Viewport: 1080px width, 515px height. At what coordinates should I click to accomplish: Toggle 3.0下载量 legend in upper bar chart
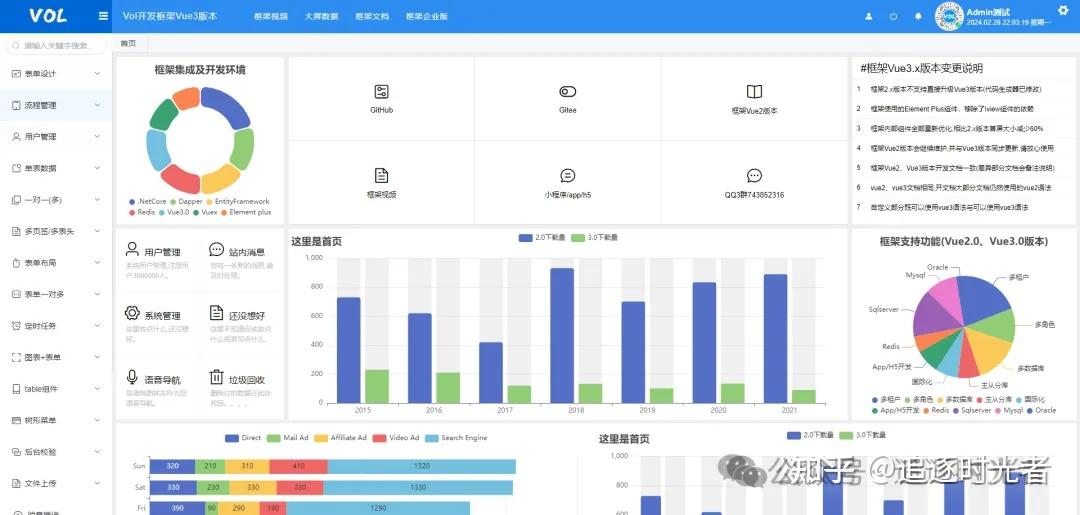[594, 238]
